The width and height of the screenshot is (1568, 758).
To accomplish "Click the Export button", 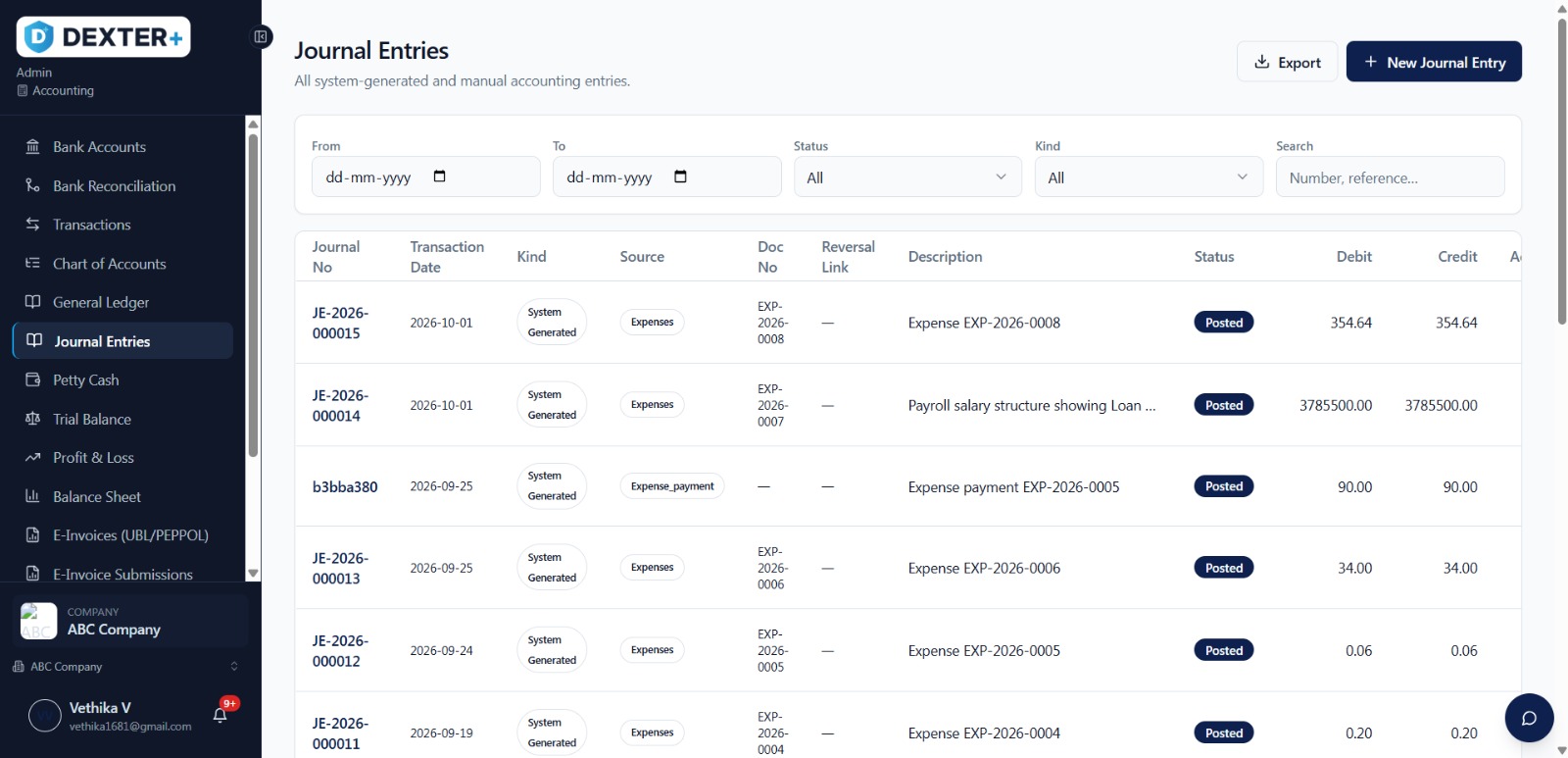I will tap(1287, 62).
